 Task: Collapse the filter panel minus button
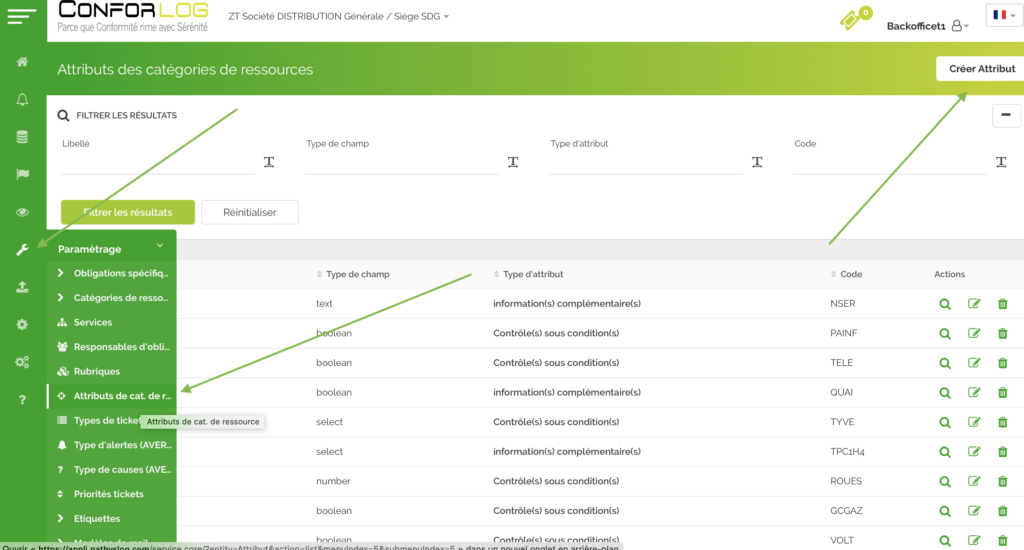point(1006,115)
